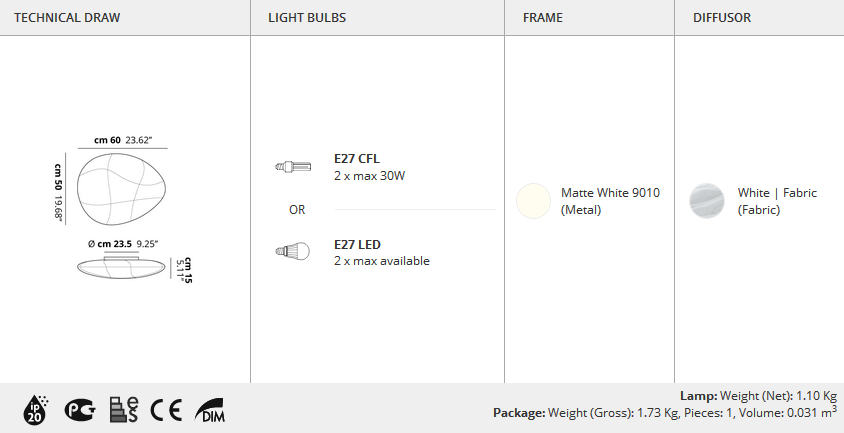Select the Matte White 9010 frame swatch

coord(533,201)
